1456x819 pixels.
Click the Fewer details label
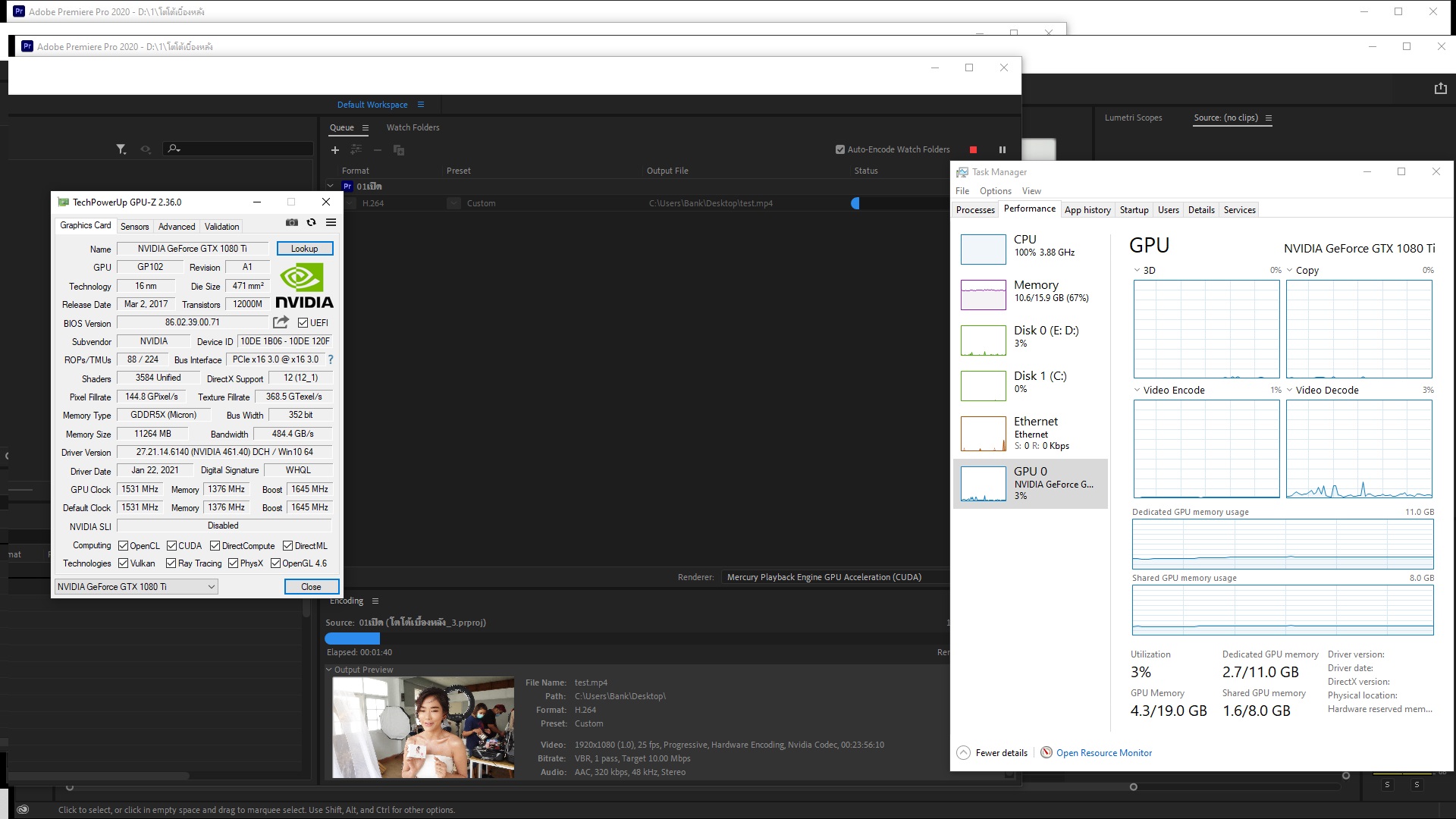click(x=1001, y=753)
